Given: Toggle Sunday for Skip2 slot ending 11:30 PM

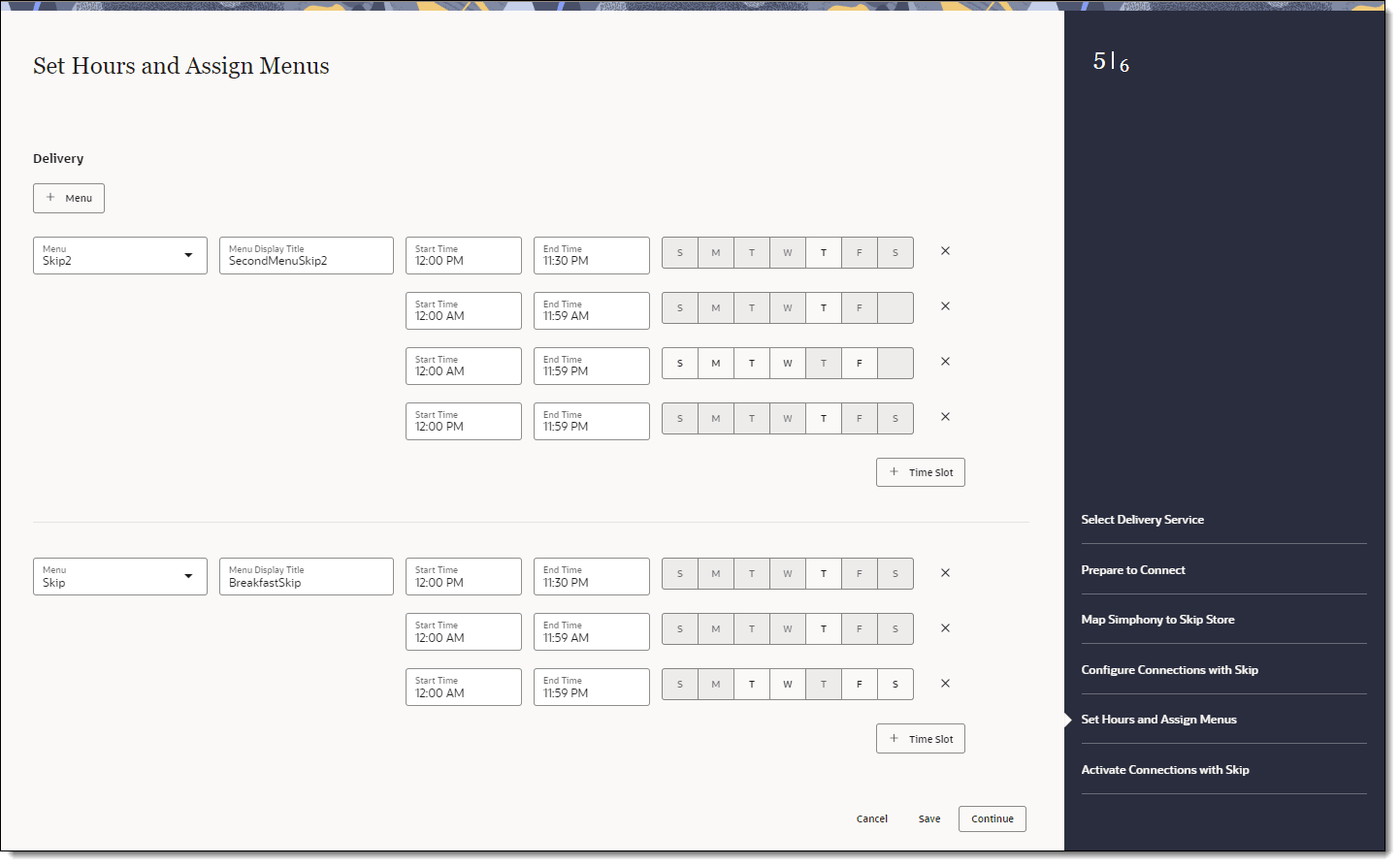Looking at the screenshot, I should pyautogui.click(x=680, y=253).
